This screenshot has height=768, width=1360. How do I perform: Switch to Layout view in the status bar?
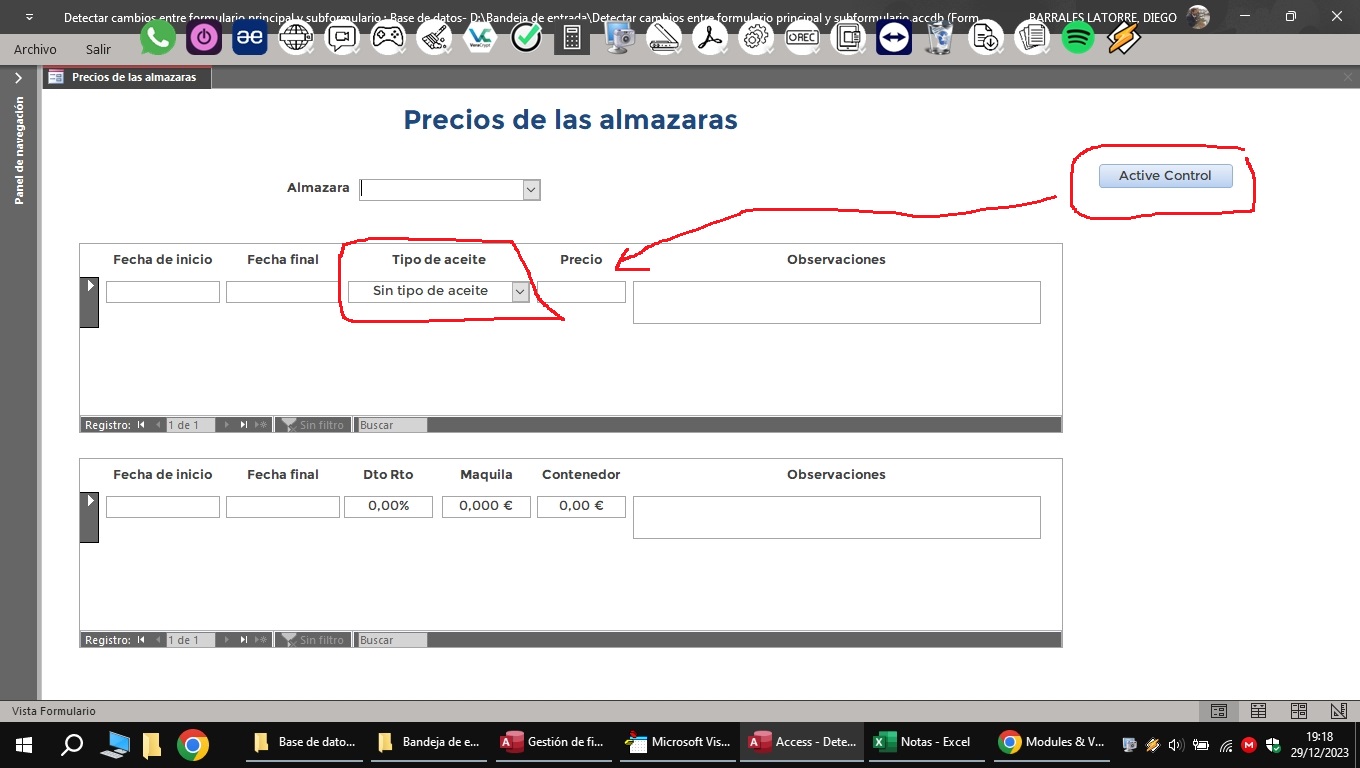point(1299,711)
